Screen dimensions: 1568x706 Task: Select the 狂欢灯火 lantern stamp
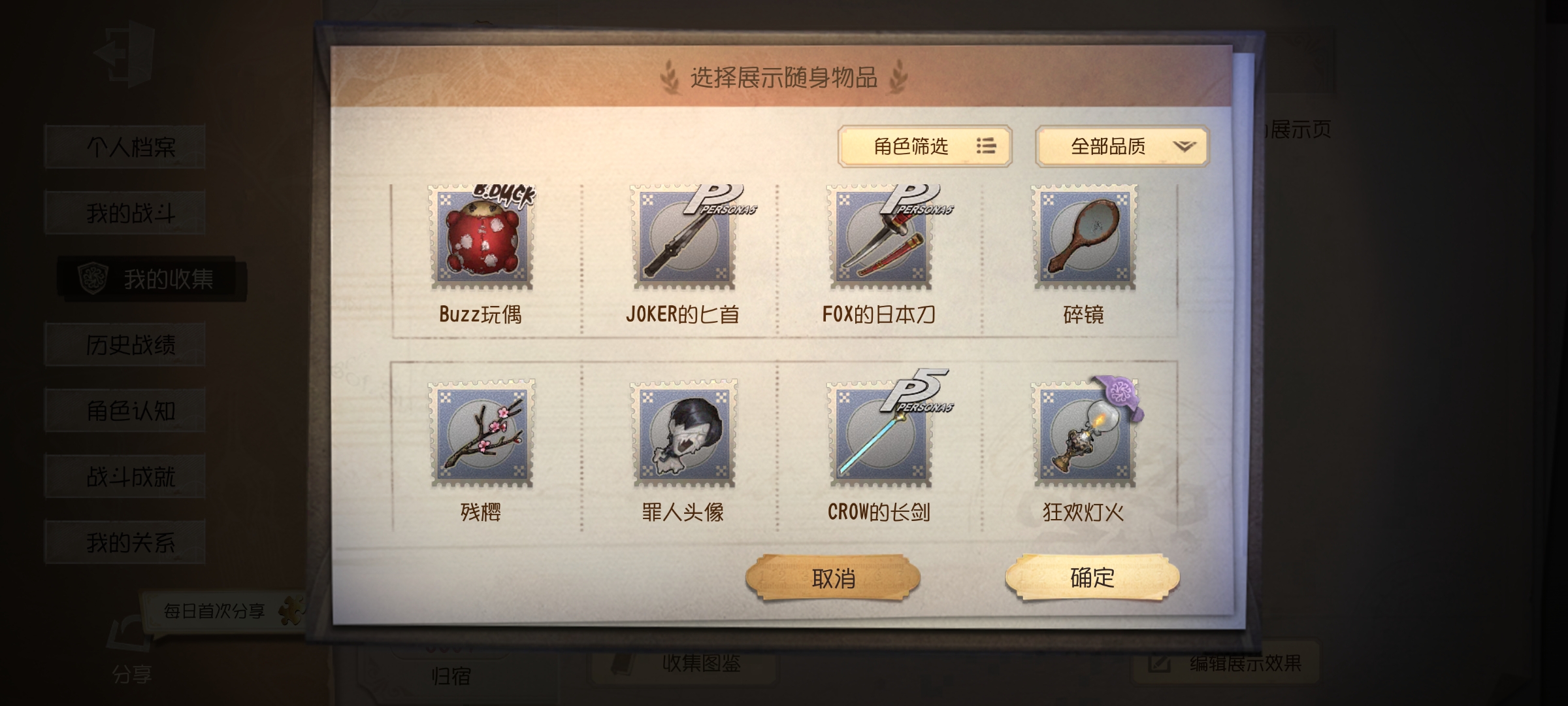pos(1085,434)
